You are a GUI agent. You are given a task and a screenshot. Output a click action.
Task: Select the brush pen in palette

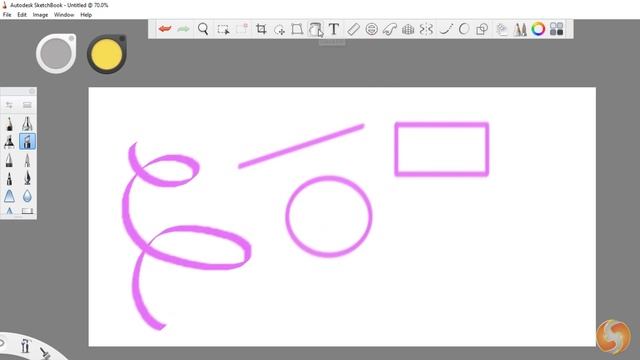(x=9, y=178)
